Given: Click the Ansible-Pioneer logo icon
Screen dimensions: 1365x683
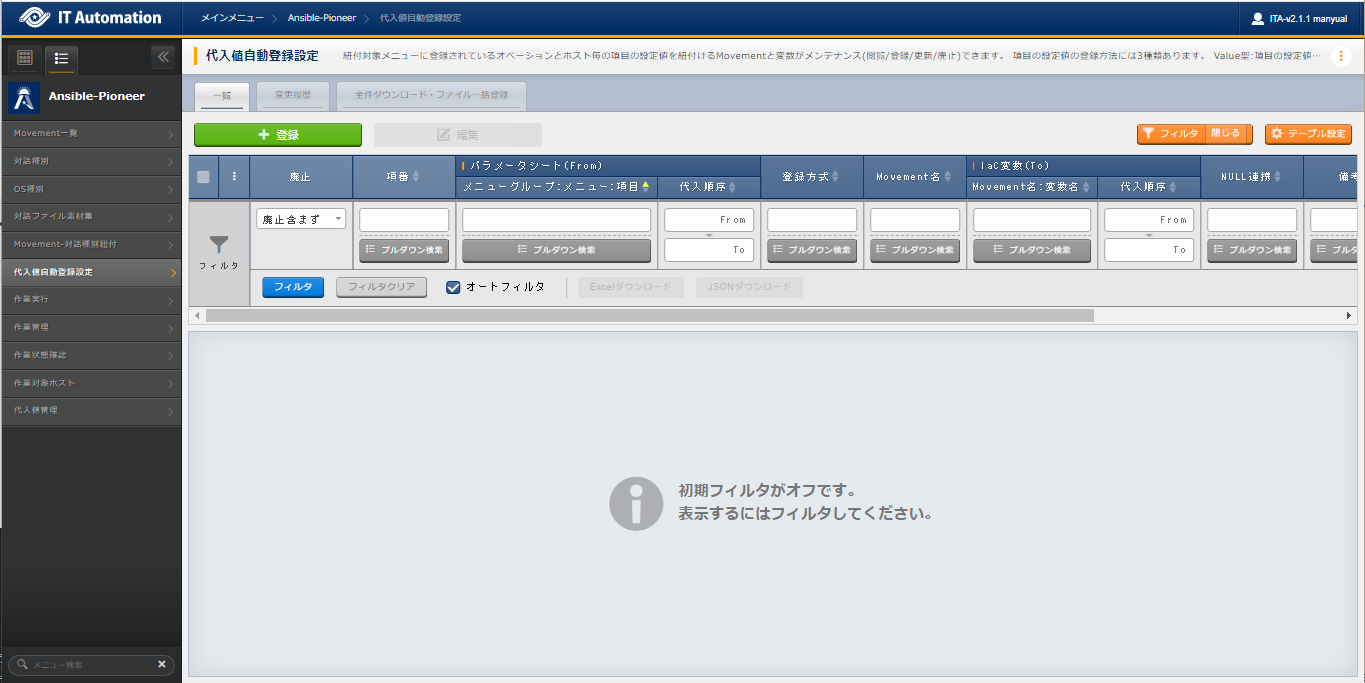Looking at the screenshot, I should 24,97.
